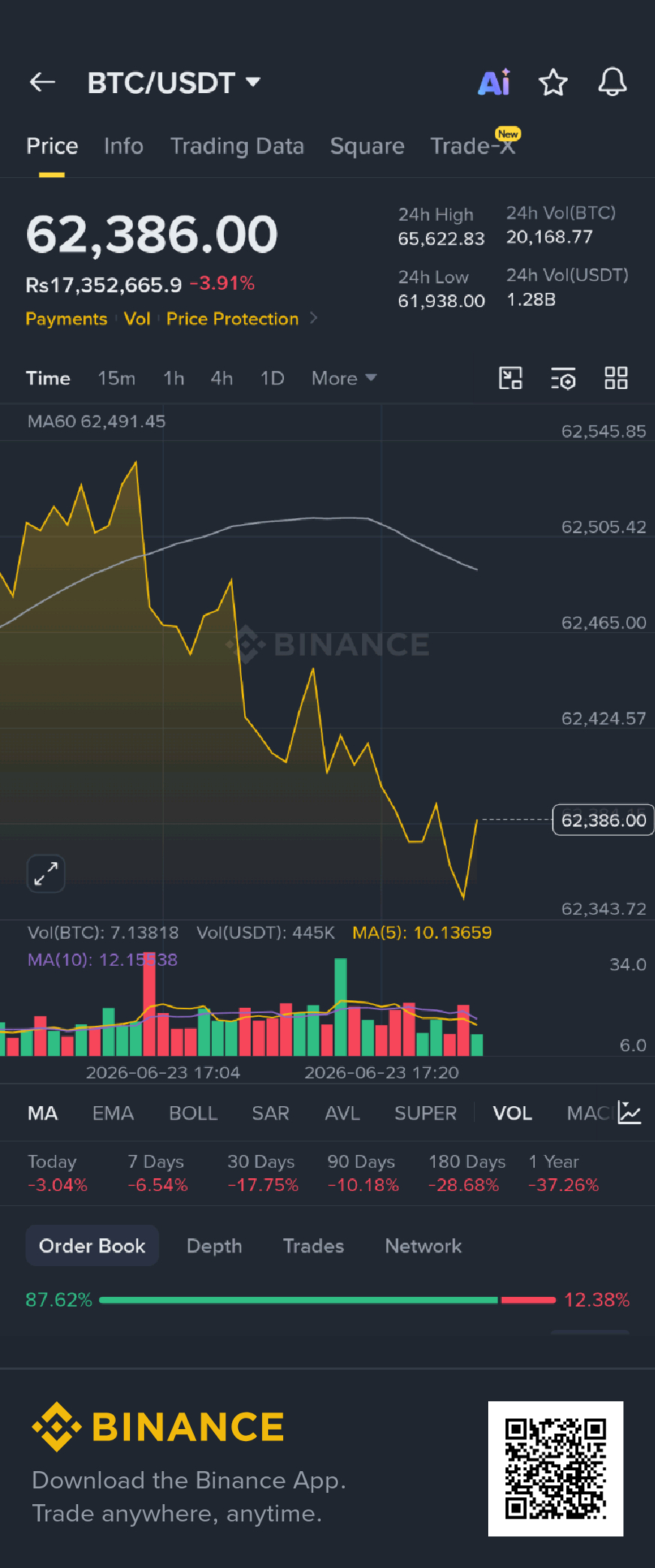Switch to the Depth view
The image size is (655, 1568).
tap(214, 1246)
